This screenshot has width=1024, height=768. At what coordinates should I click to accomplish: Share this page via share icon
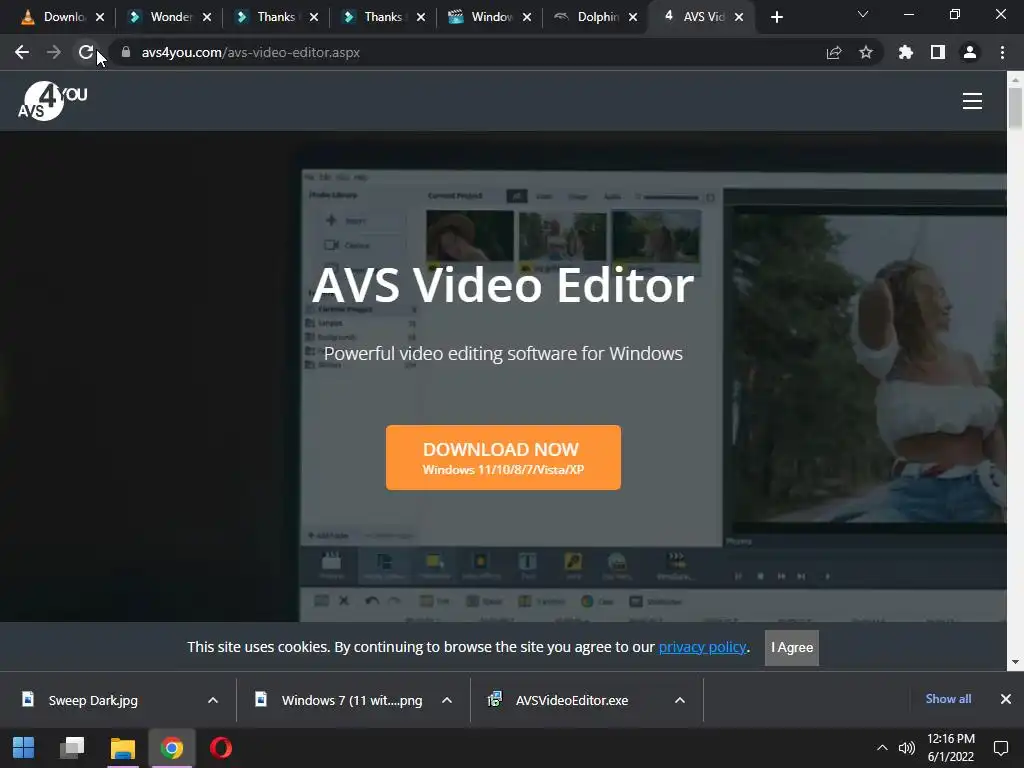point(834,52)
